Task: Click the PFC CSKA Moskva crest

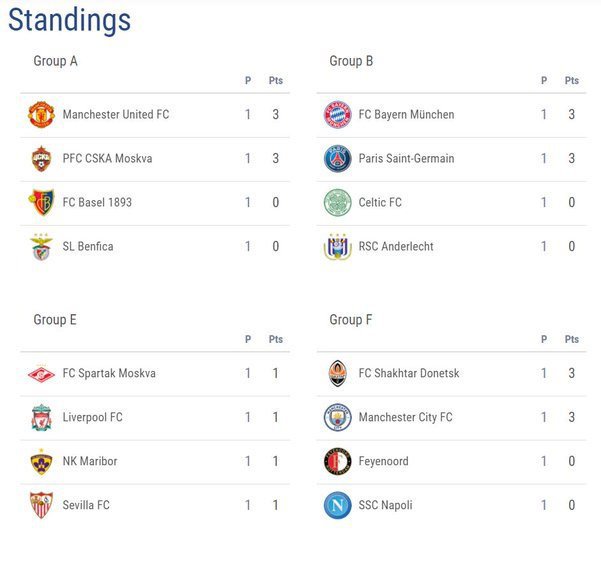Action: point(40,159)
